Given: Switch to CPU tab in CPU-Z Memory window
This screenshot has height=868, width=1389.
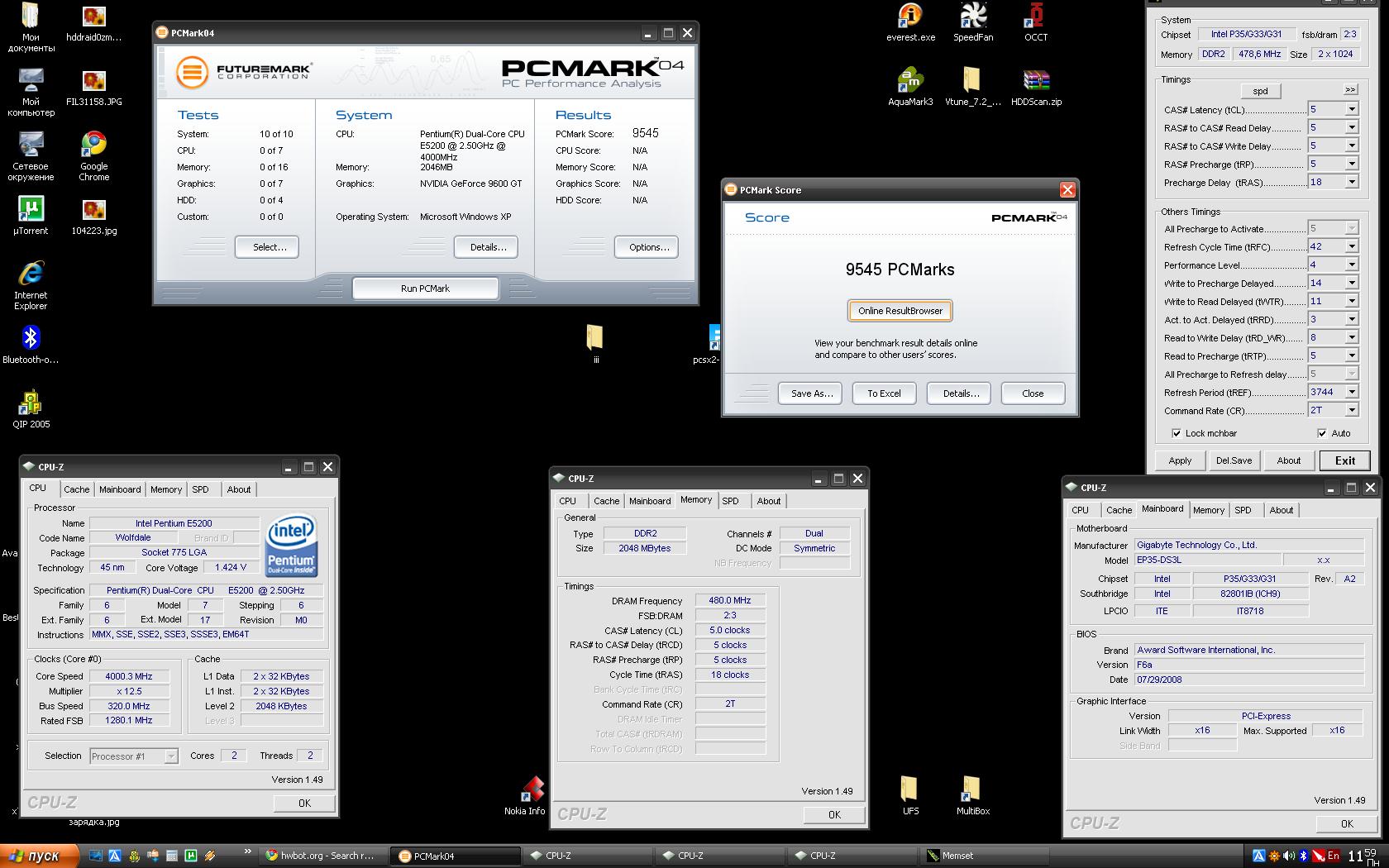Looking at the screenshot, I should [568, 501].
